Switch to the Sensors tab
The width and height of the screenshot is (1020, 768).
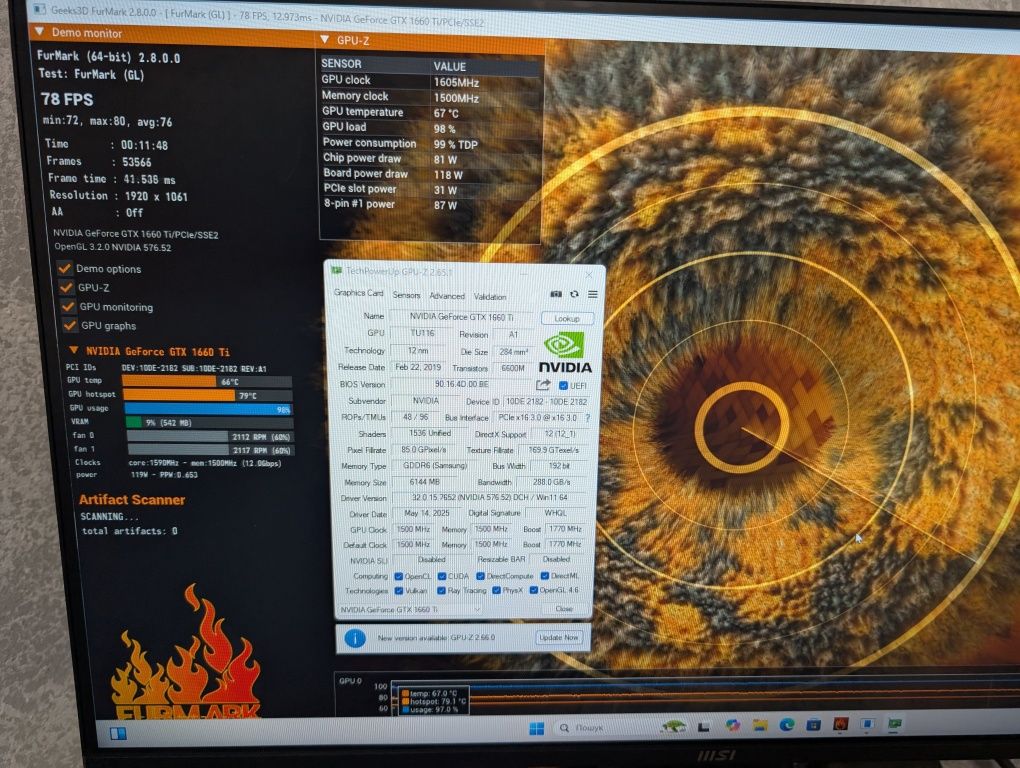tap(407, 295)
